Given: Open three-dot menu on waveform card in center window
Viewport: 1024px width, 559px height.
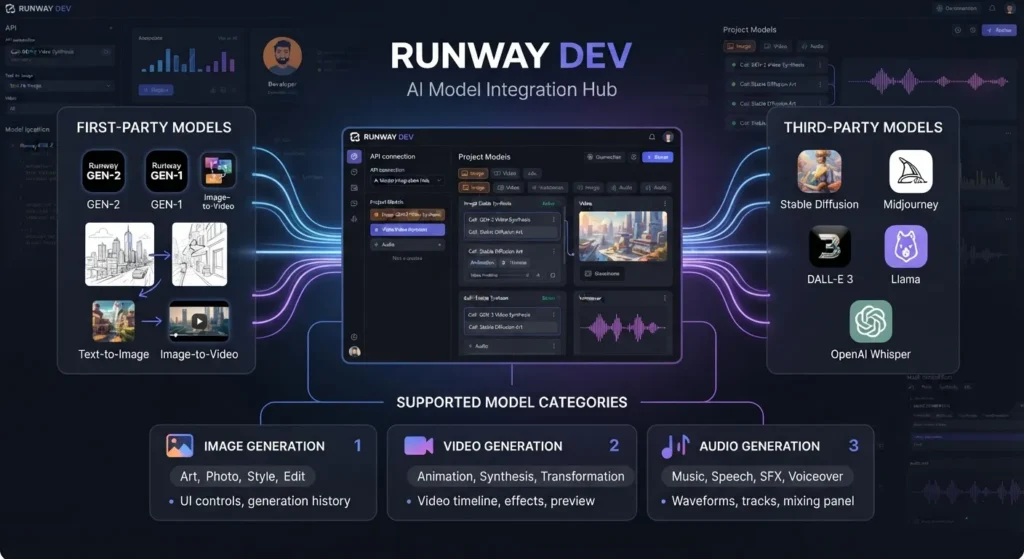Looking at the screenshot, I should (x=665, y=298).
